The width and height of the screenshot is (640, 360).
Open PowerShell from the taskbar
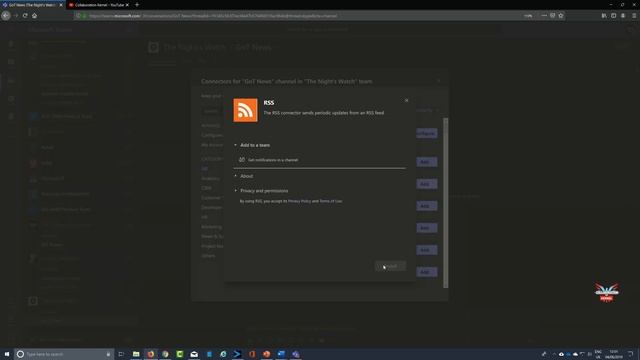pos(237,354)
